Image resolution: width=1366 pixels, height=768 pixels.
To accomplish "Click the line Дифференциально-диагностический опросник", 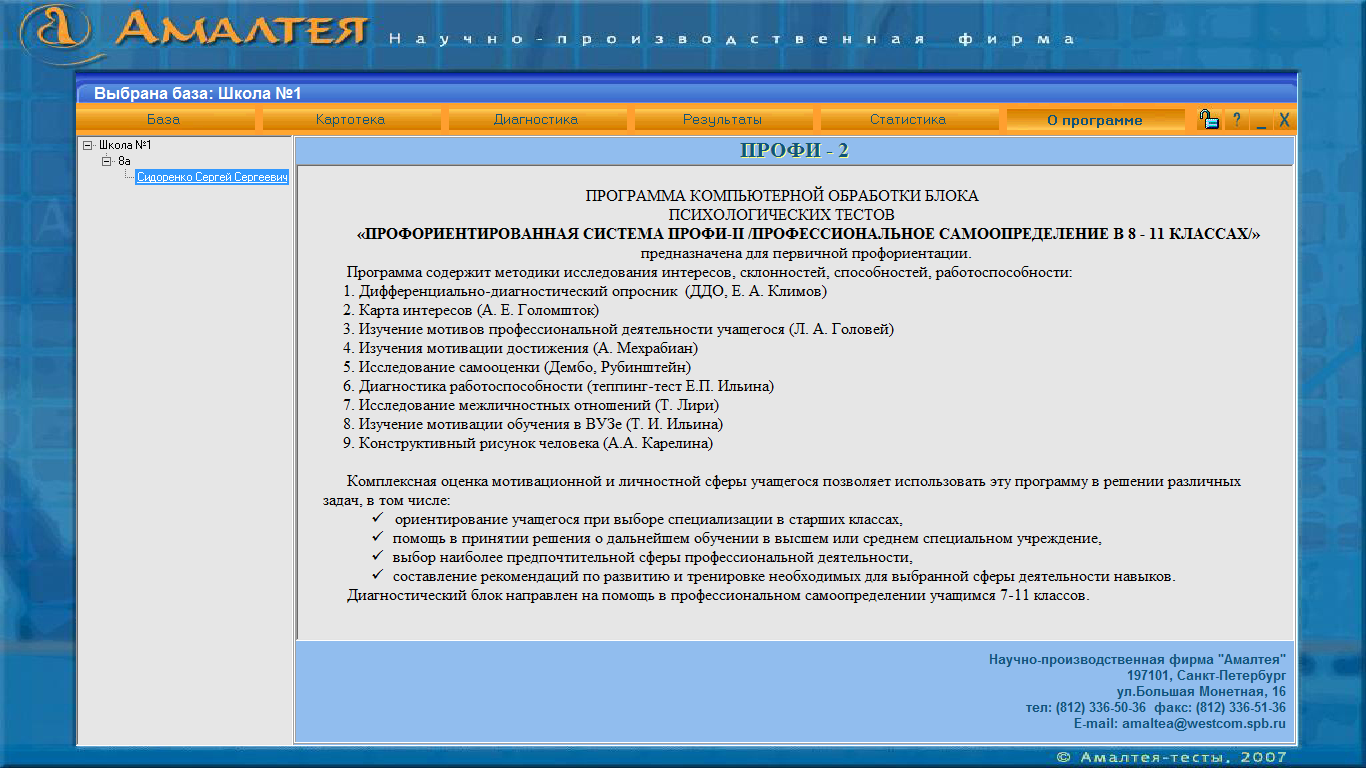I will point(585,291).
